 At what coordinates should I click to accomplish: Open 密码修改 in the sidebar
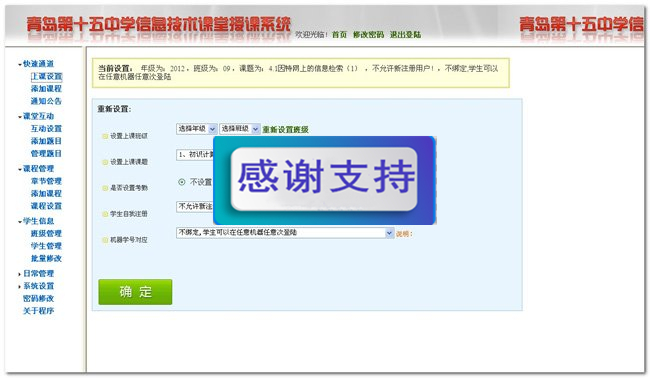point(39,298)
